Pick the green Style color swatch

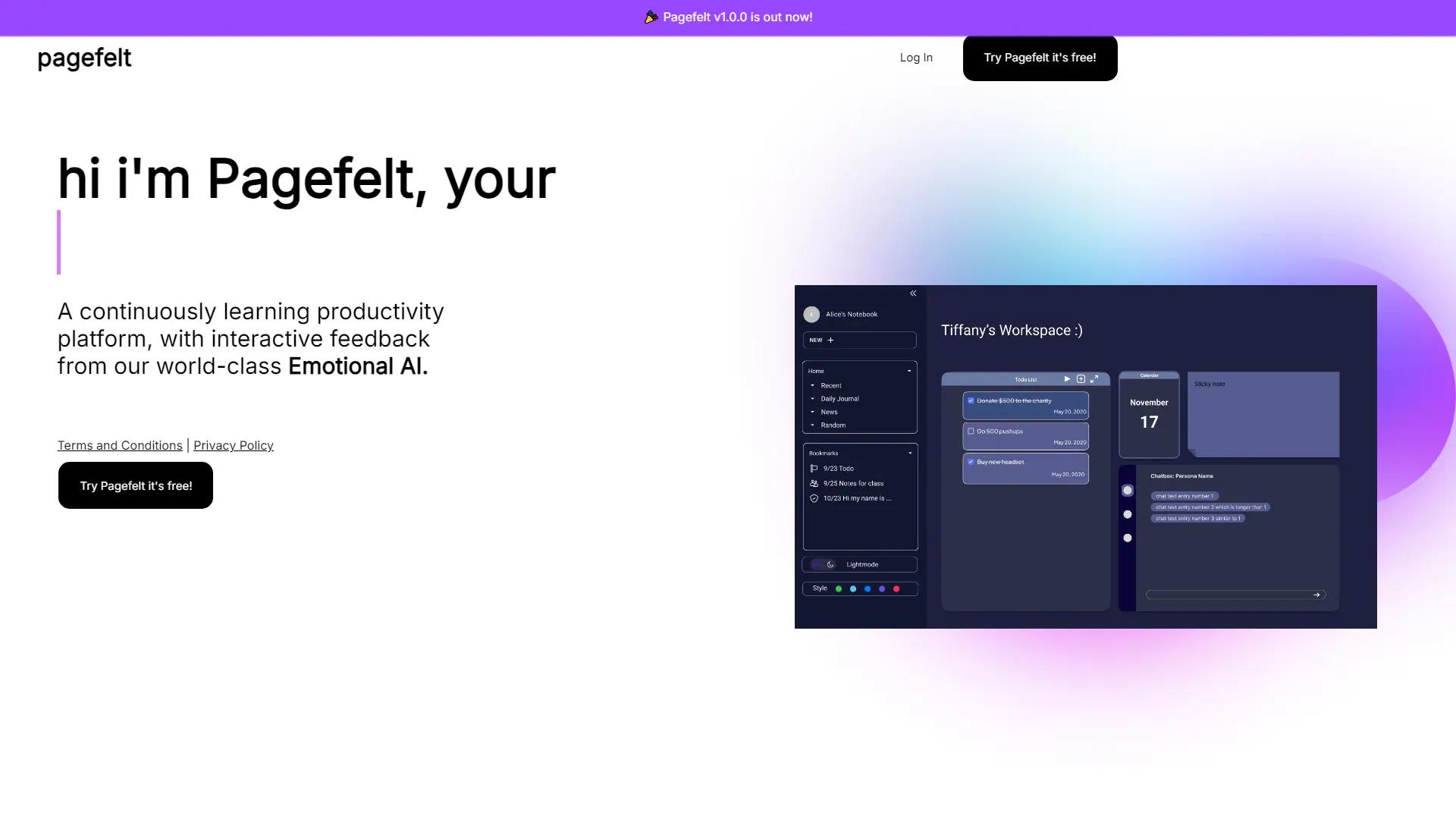[839, 588]
